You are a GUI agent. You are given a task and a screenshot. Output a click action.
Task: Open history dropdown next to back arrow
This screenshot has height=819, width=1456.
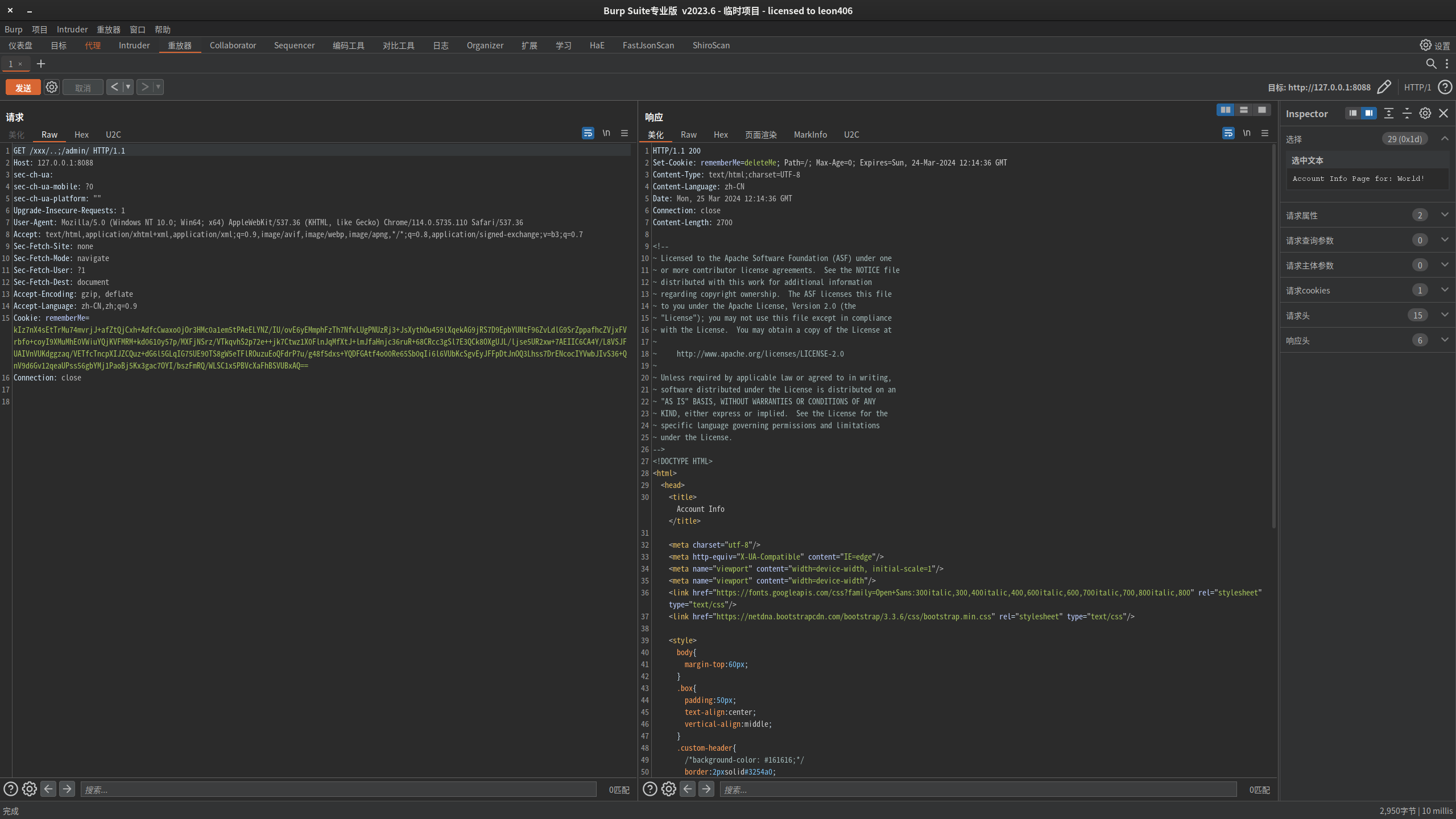(128, 87)
